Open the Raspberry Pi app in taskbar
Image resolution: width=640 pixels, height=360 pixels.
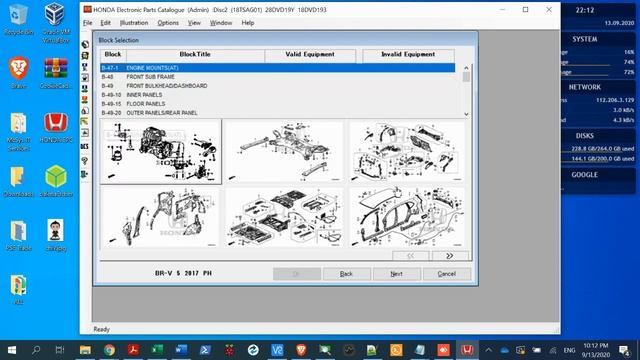[229, 350]
